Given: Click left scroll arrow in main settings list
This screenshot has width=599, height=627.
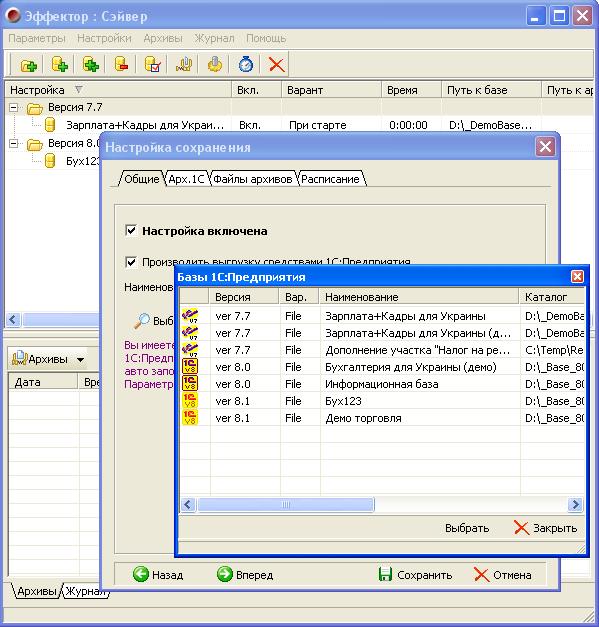Looking at the screenshot, I should pyautogui.click(x=13, y=319).
